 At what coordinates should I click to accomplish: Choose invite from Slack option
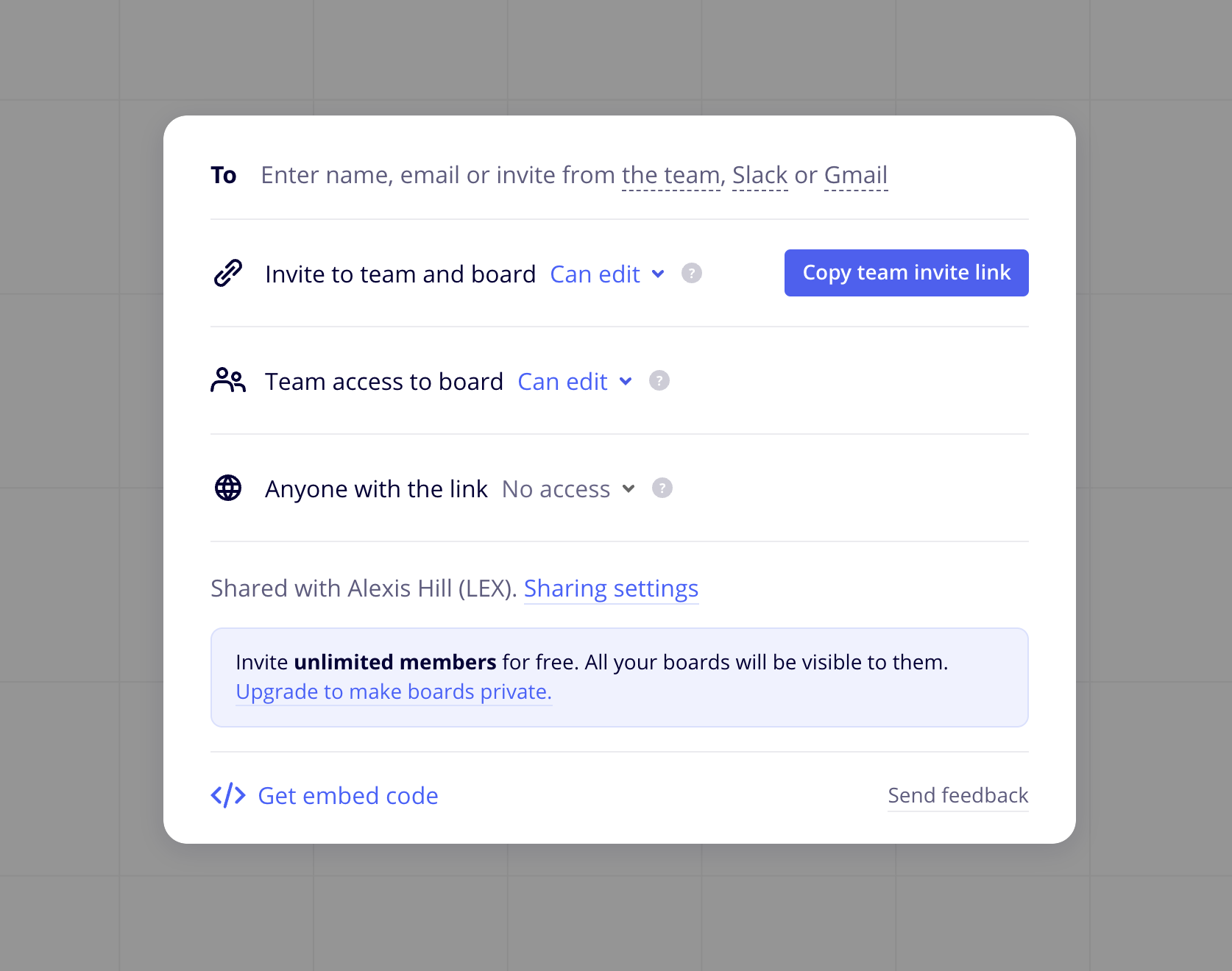click(760, 175)
